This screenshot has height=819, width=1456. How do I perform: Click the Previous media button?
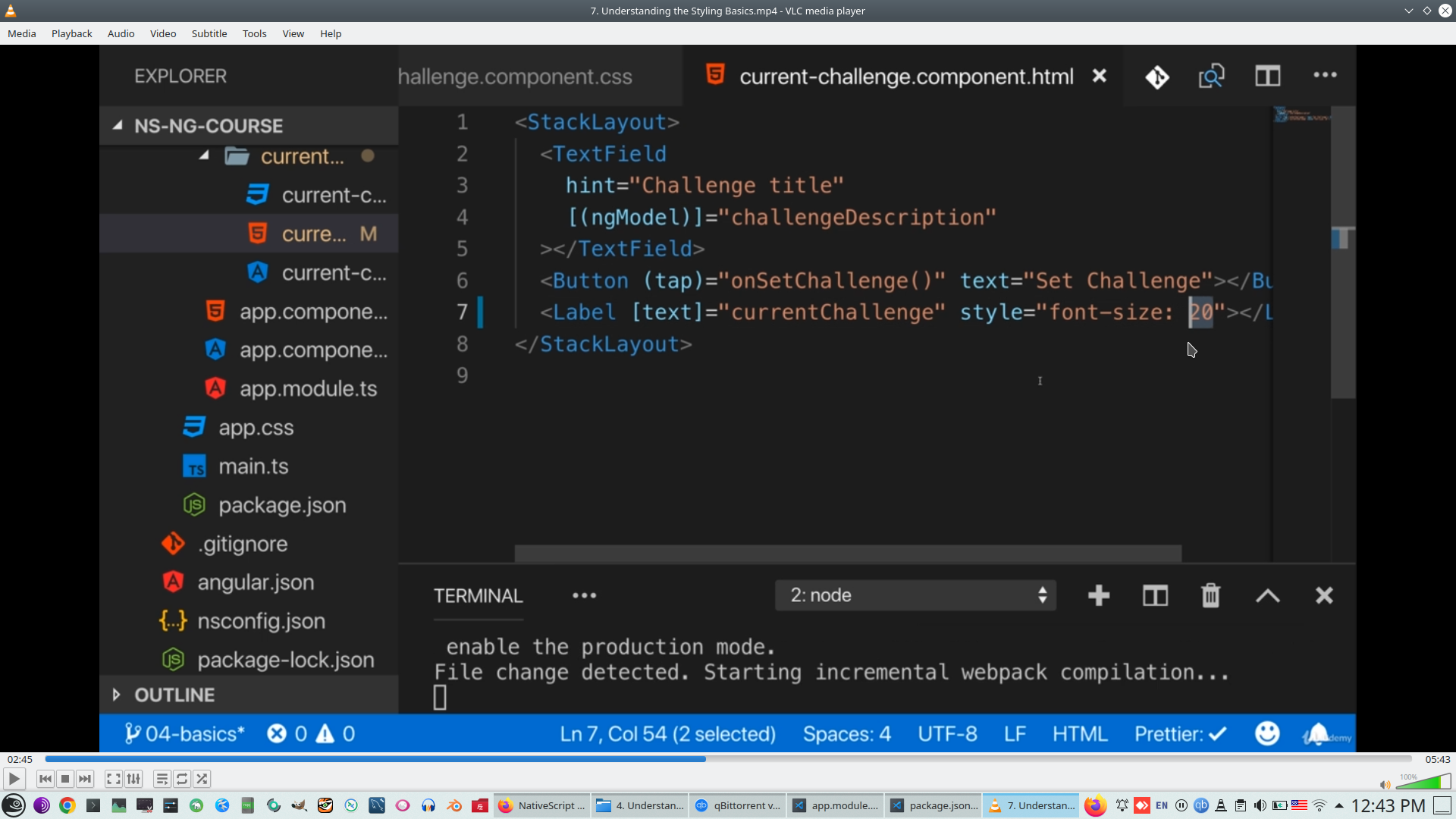[45, 779]
